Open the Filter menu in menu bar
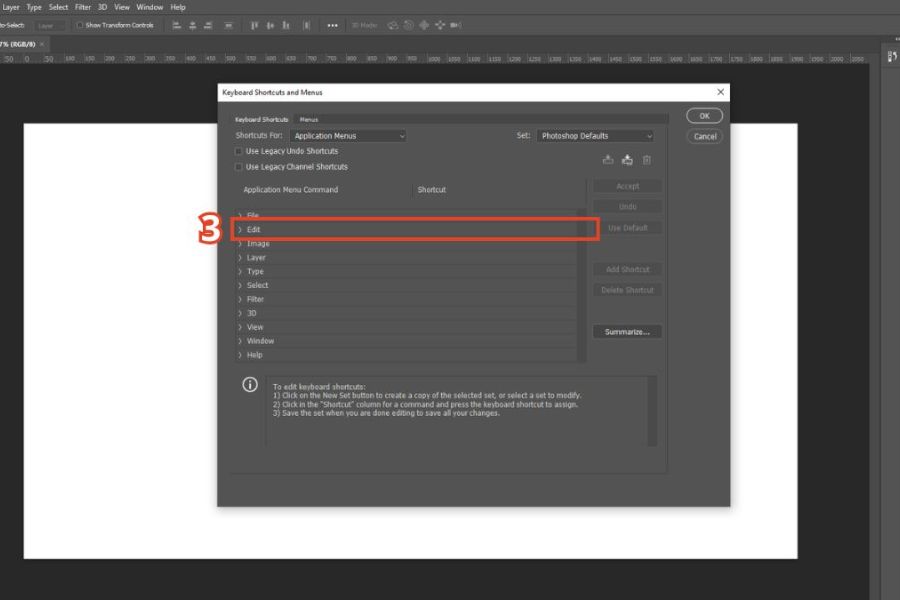This screenshot has height=600, width=900. tap(83, 7)
